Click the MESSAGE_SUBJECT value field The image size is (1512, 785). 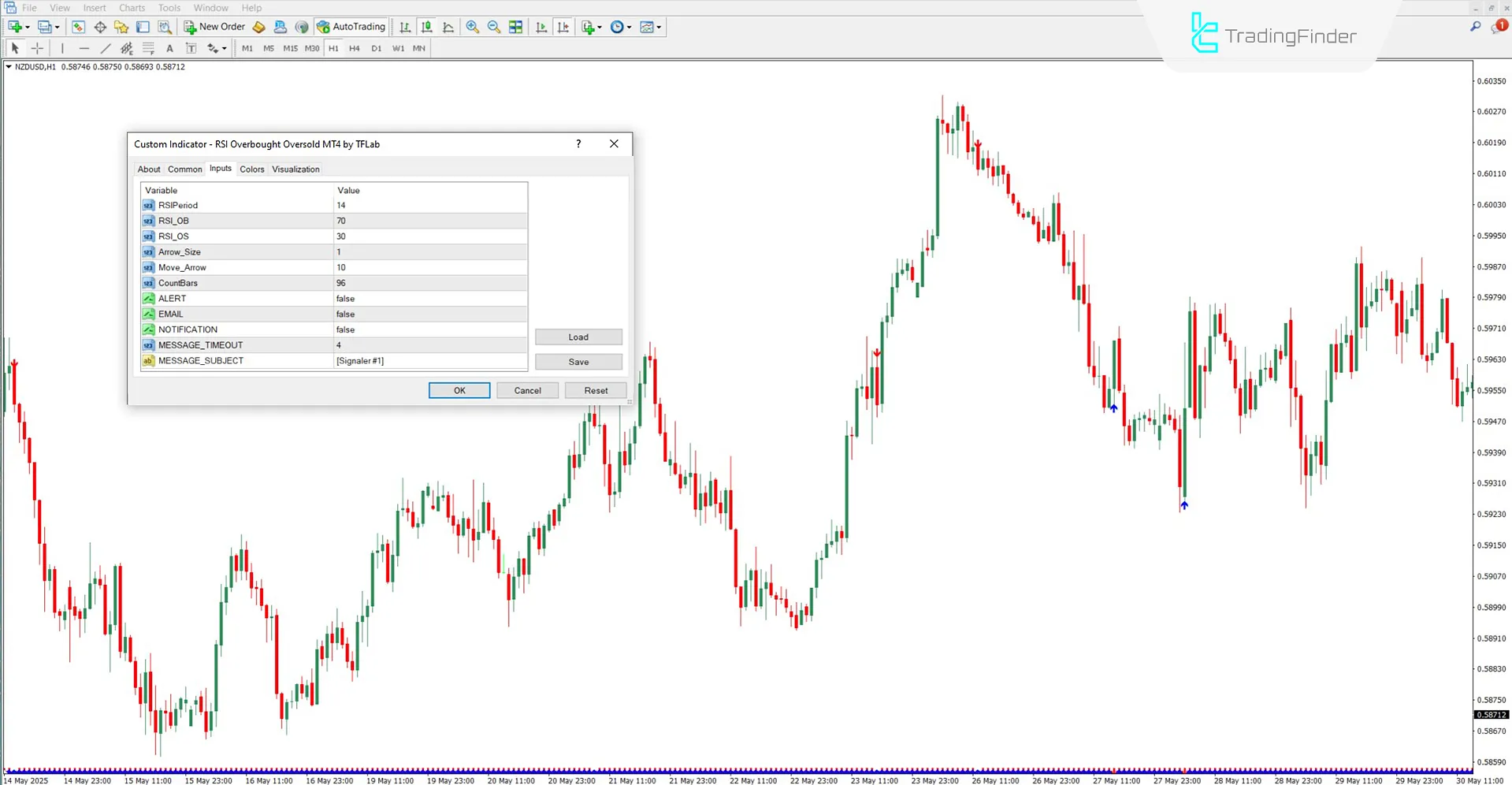tap(429, 360)
